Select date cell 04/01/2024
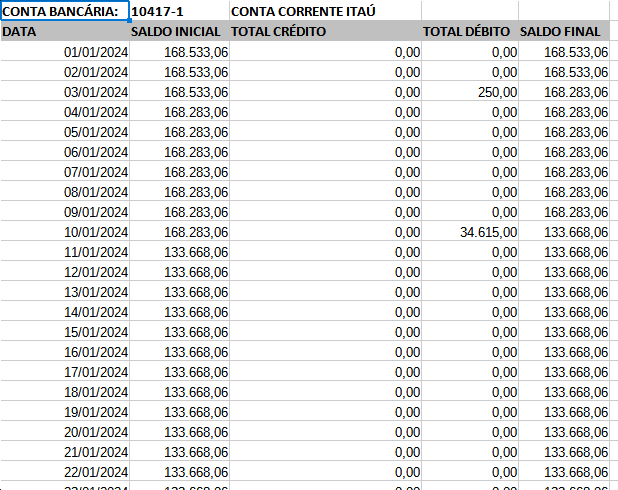 tap(65, 112)
